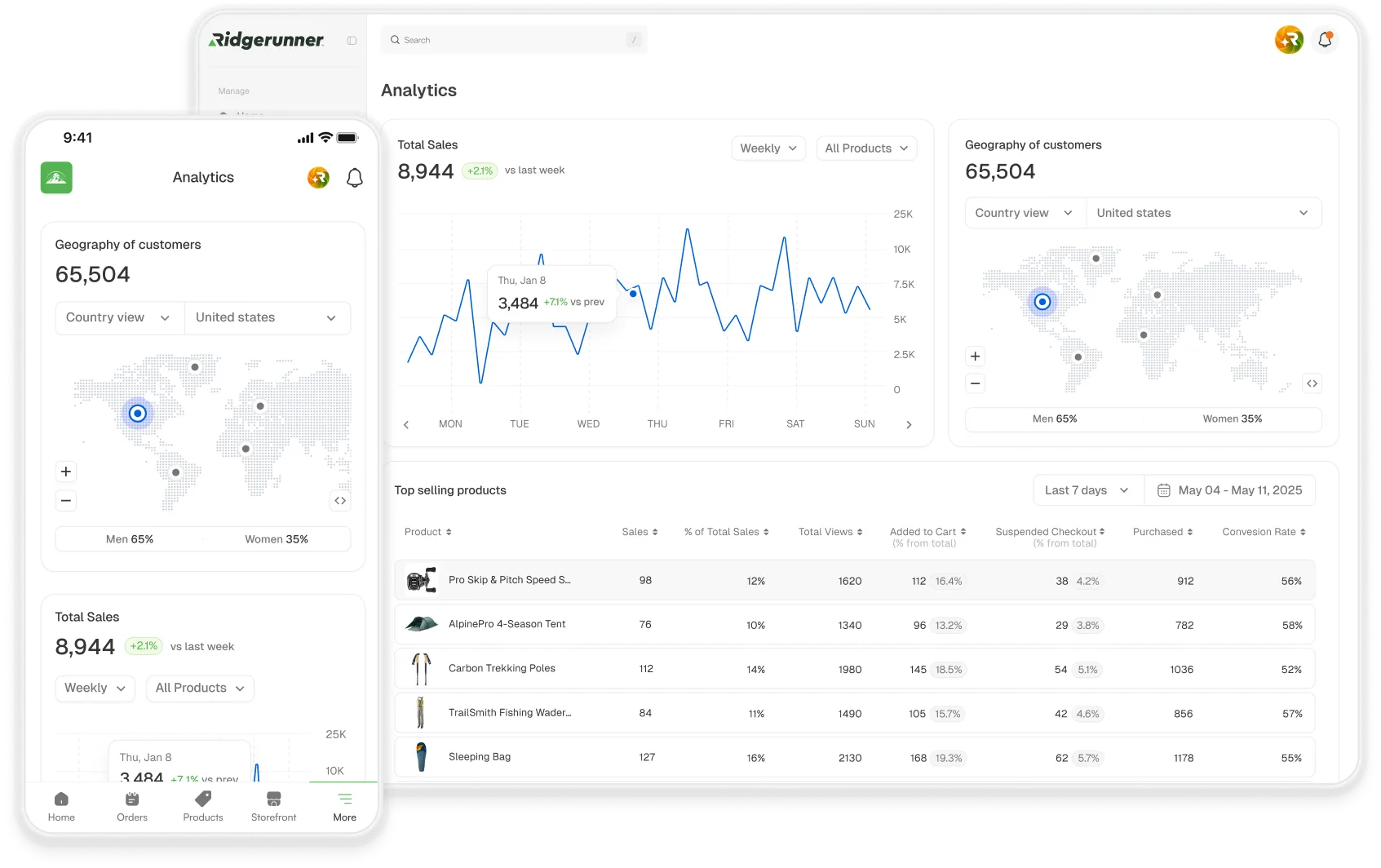The image size is (1381, 868).
Task: Open the desktop All Products filter dropdown
Action: [x=866, y=148]
